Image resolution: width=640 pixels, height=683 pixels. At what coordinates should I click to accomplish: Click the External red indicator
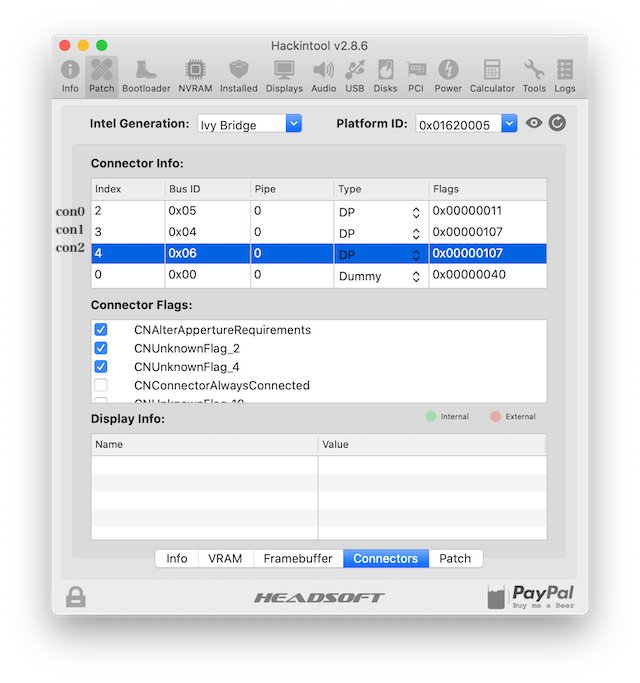click(495, 416)
